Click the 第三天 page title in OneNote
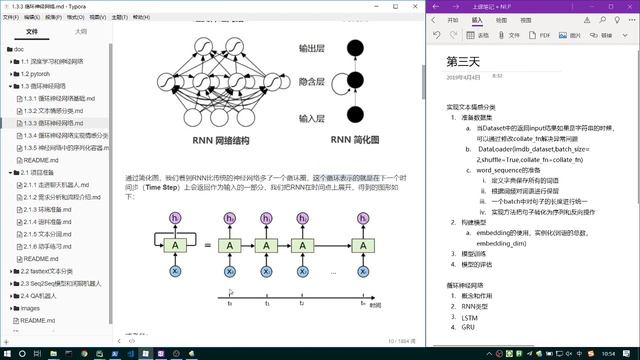This screenshot has width=640, height=360. 463,61
